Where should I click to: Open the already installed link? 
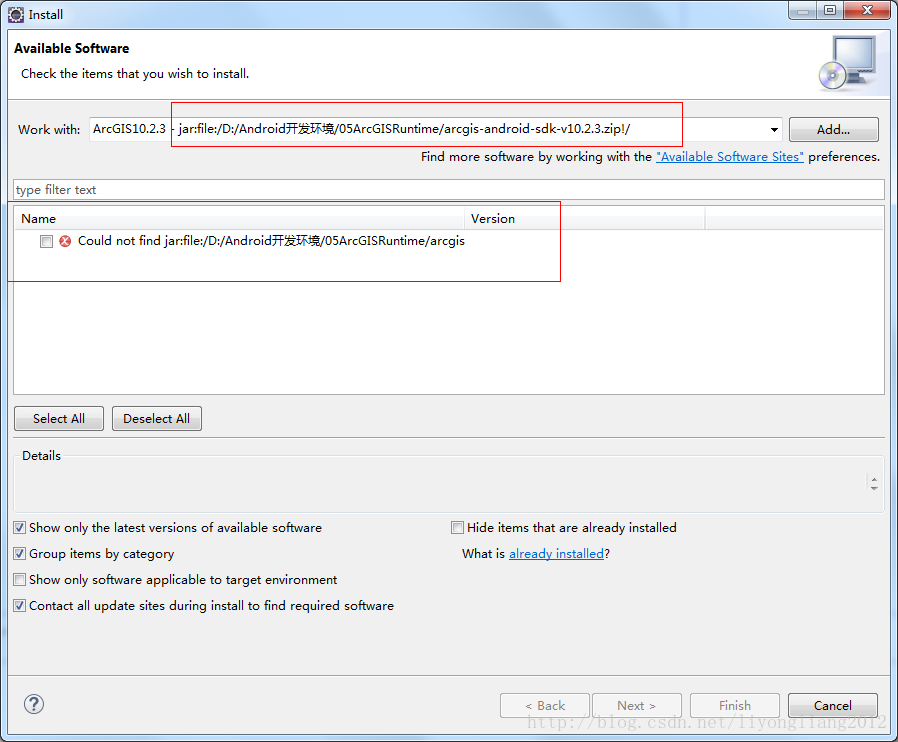(x=556, y=554)
